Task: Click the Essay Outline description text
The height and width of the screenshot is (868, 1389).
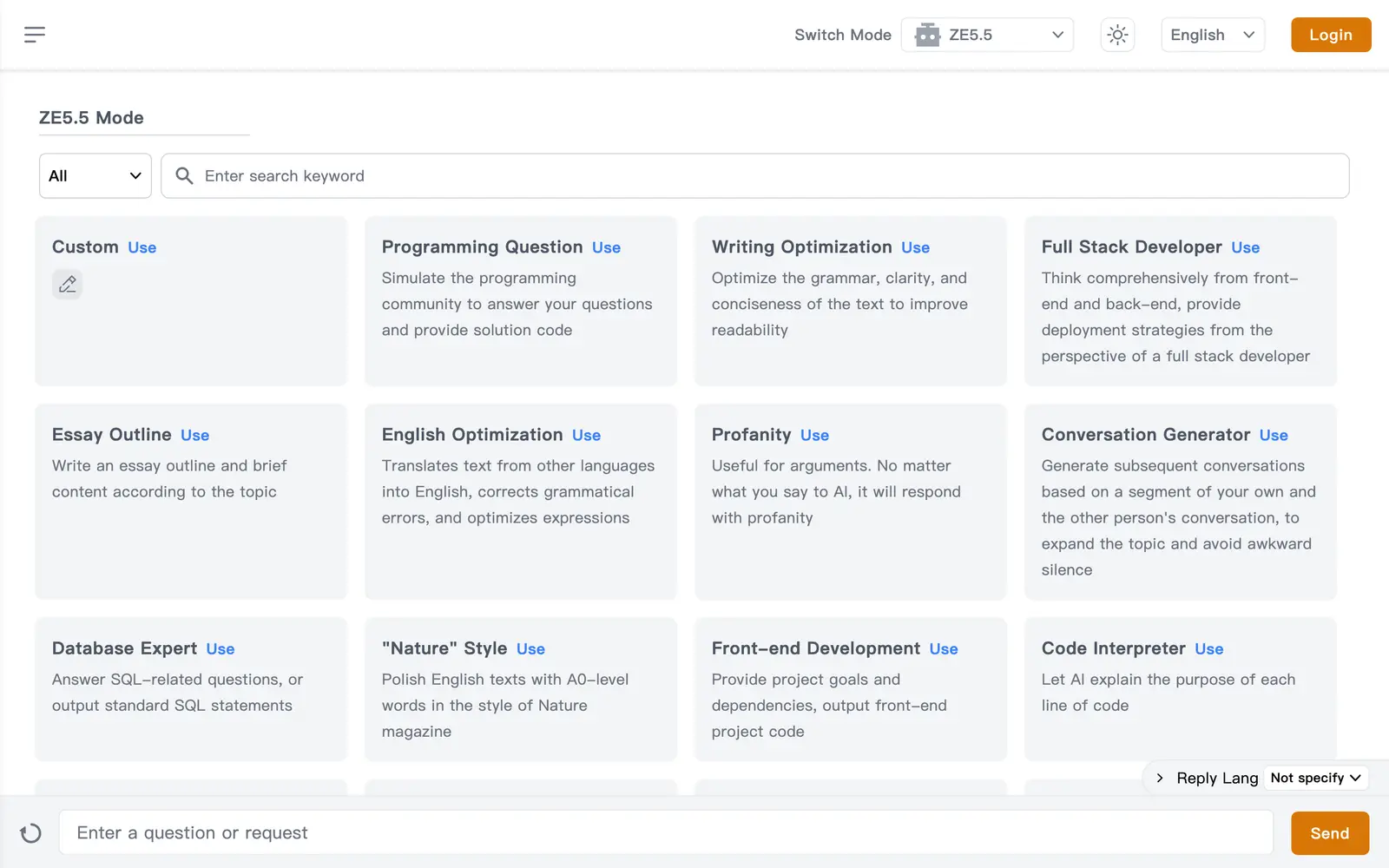Action: tap(169, 478)
